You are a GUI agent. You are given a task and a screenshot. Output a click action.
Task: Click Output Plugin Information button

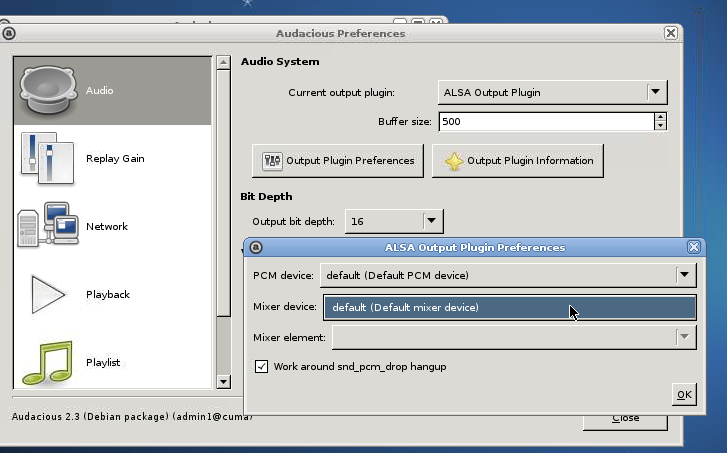coord(518,161)
